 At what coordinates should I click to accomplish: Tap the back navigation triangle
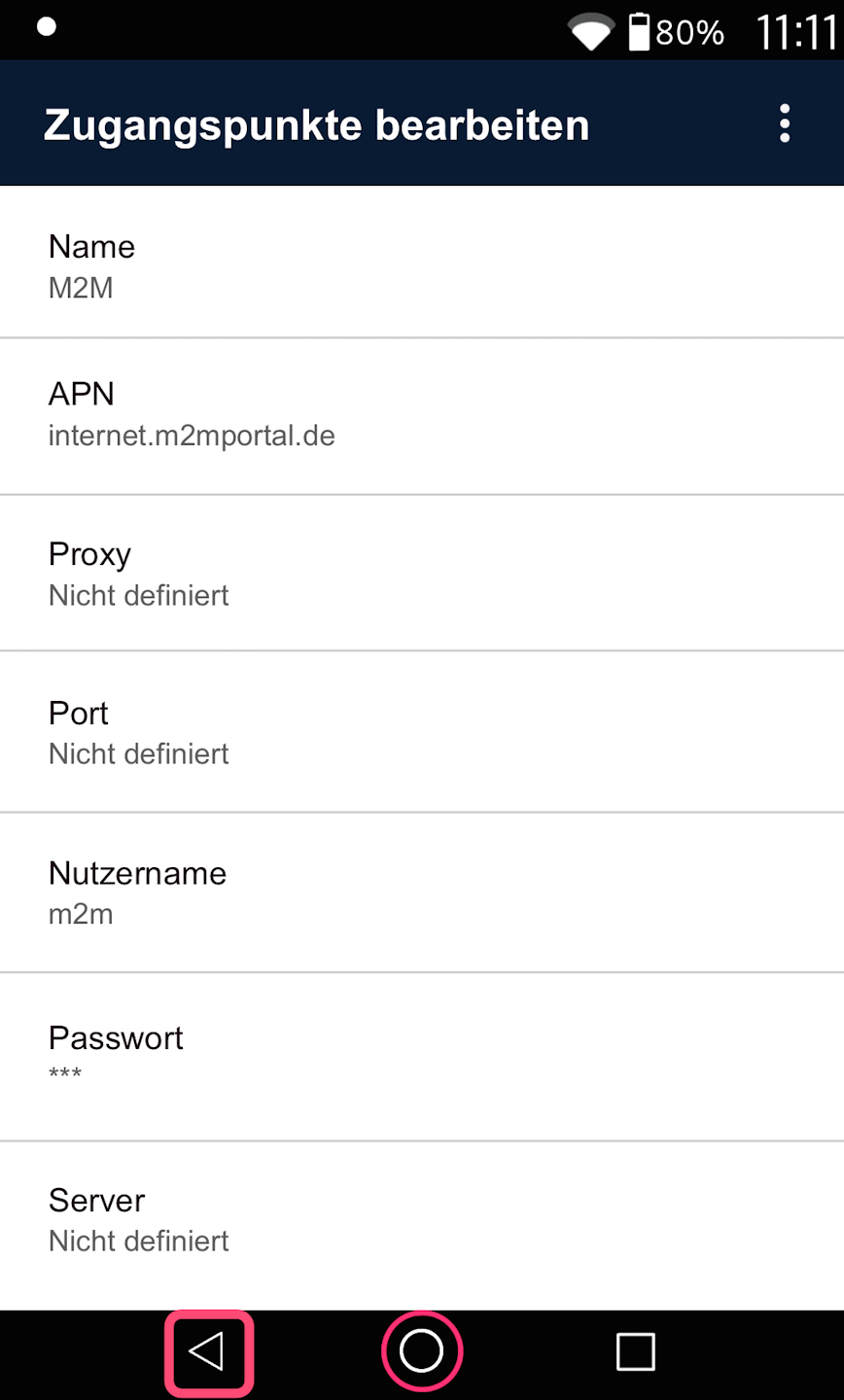(x=208, y=1351)
